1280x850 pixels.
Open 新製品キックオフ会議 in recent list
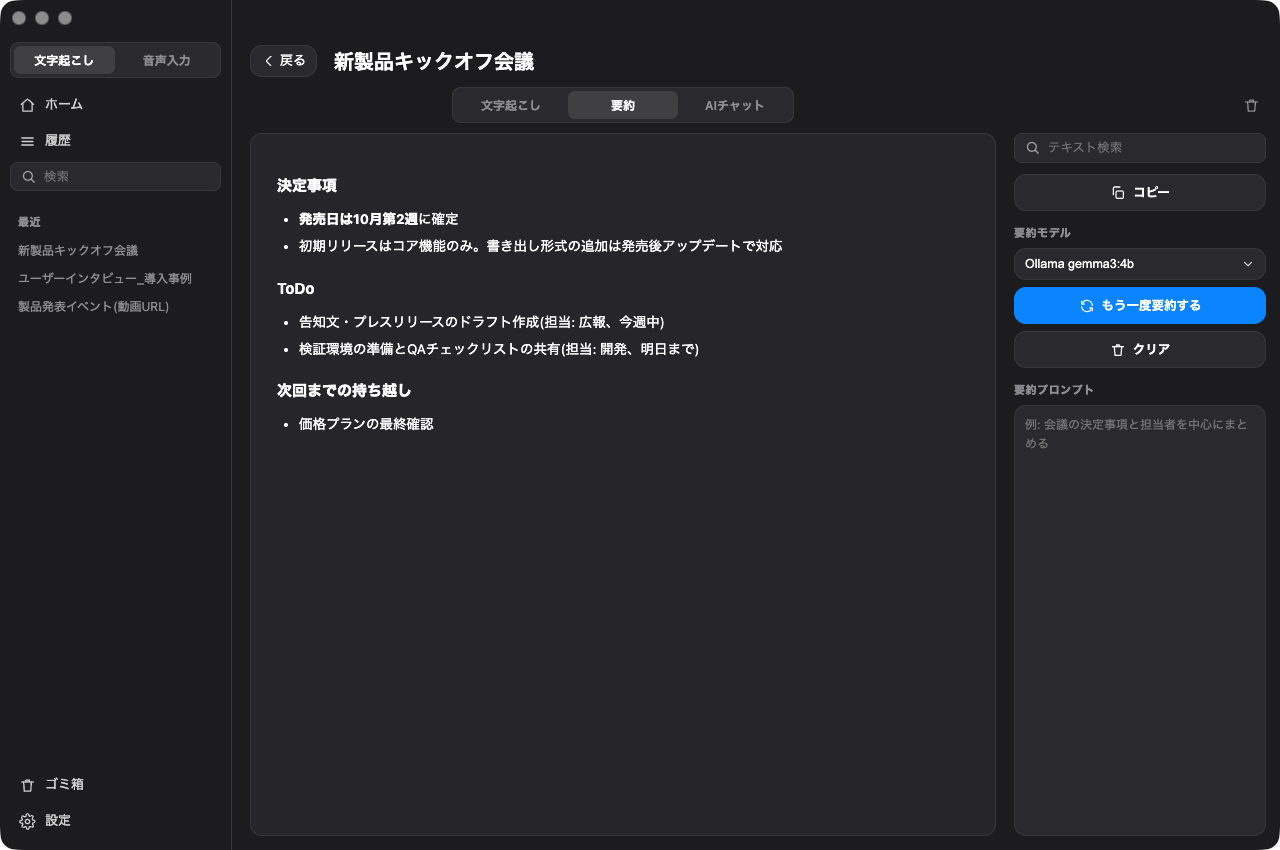point(78,251)
